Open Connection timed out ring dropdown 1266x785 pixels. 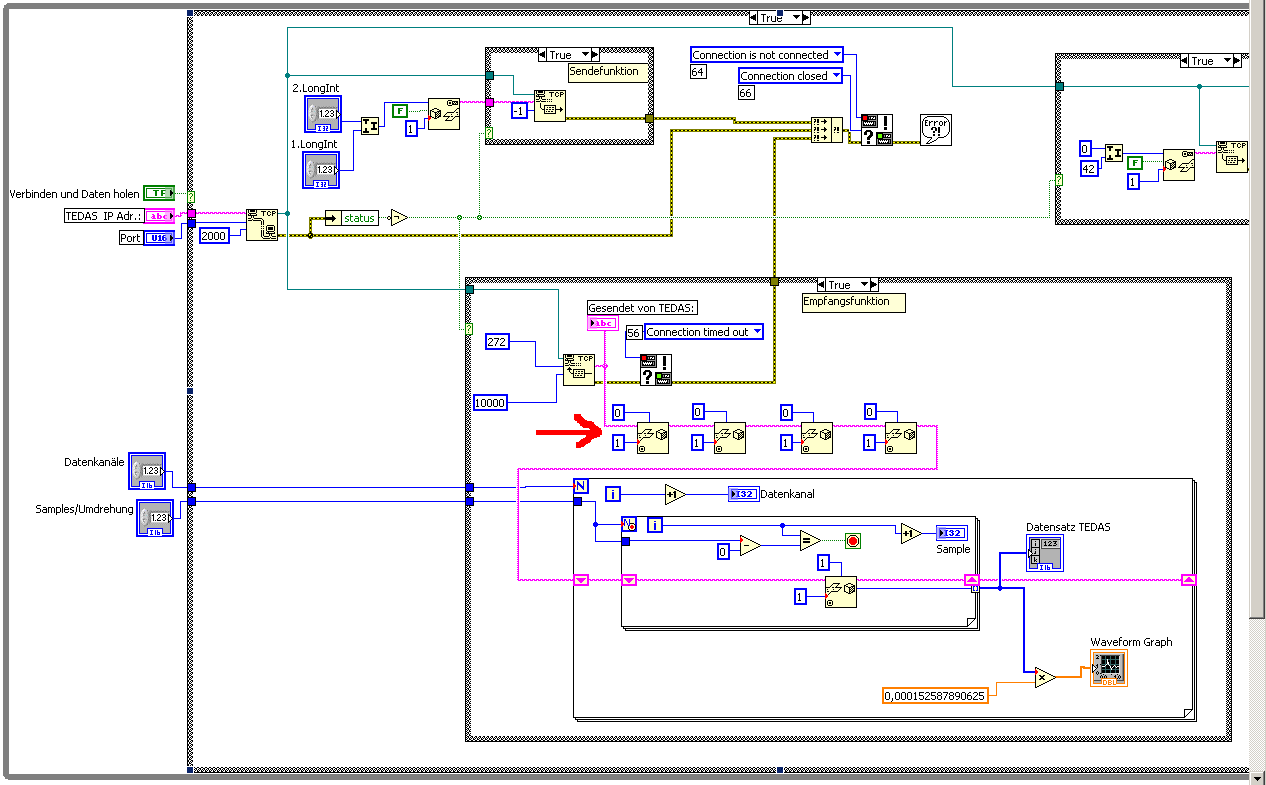coord(756,331)
